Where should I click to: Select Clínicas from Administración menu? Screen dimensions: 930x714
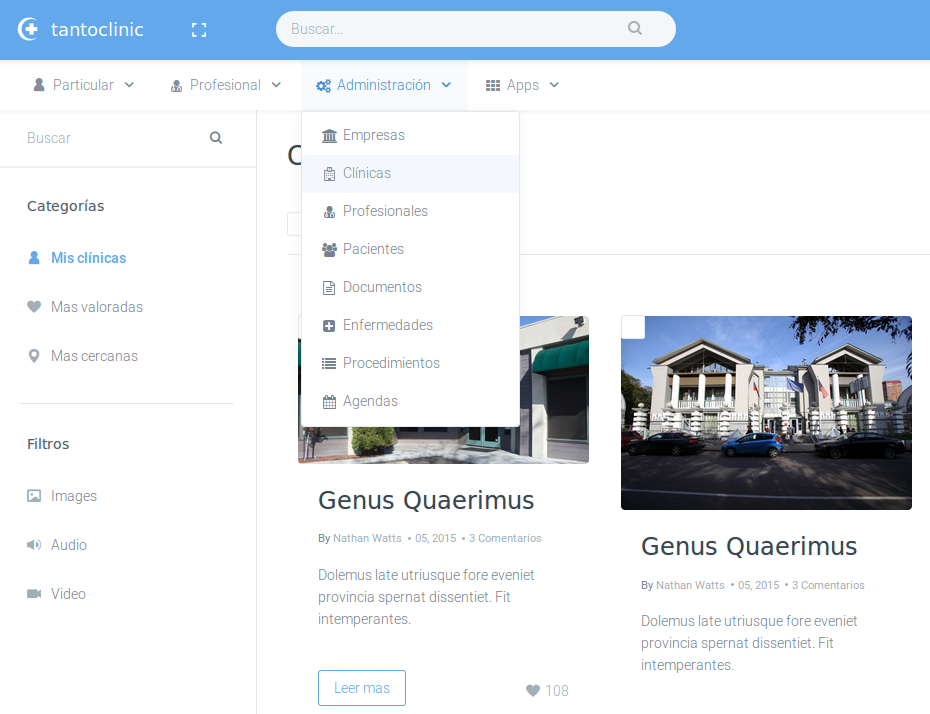(367, 173)
